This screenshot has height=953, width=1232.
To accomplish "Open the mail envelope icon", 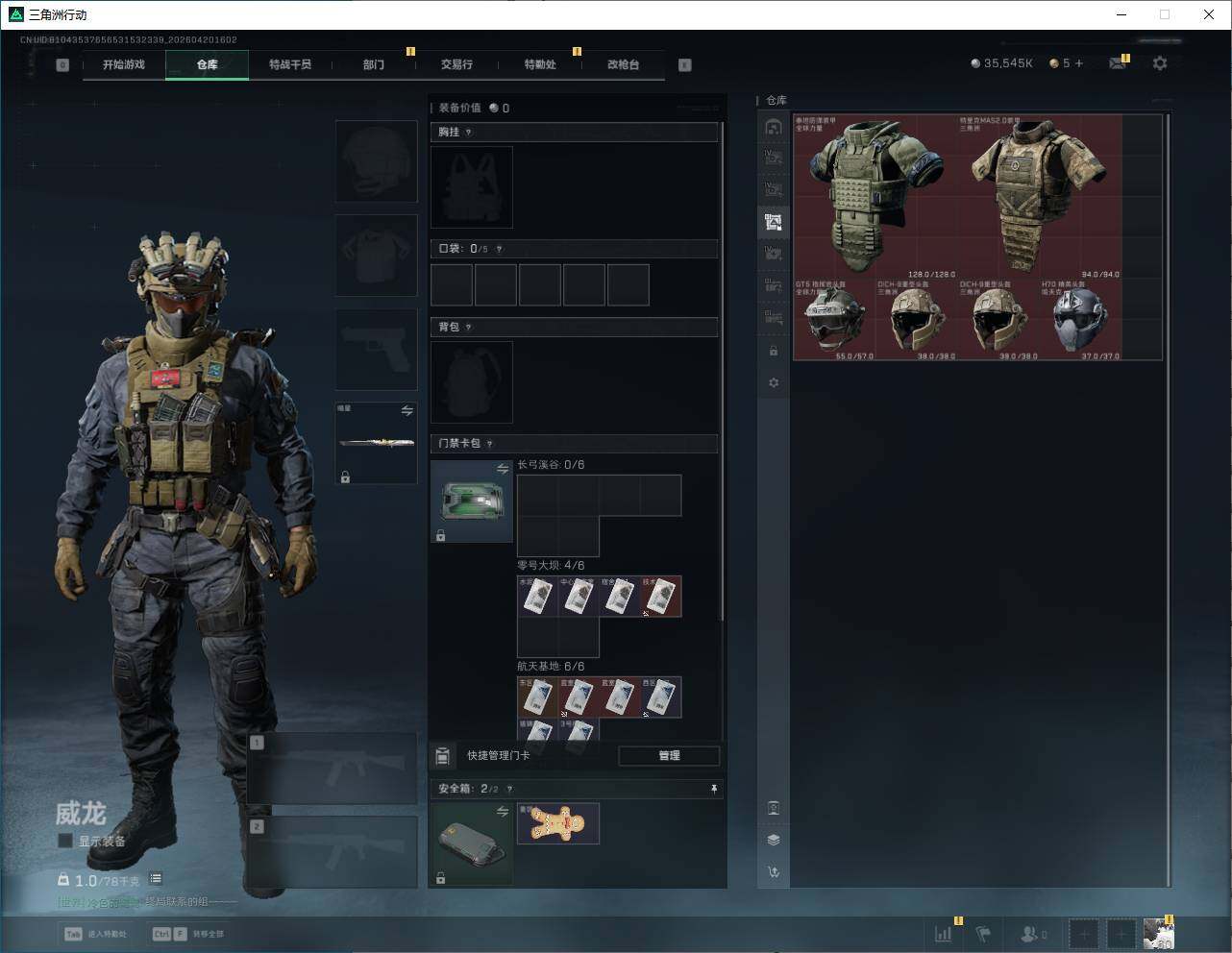I will click(x=1118, y=63).
